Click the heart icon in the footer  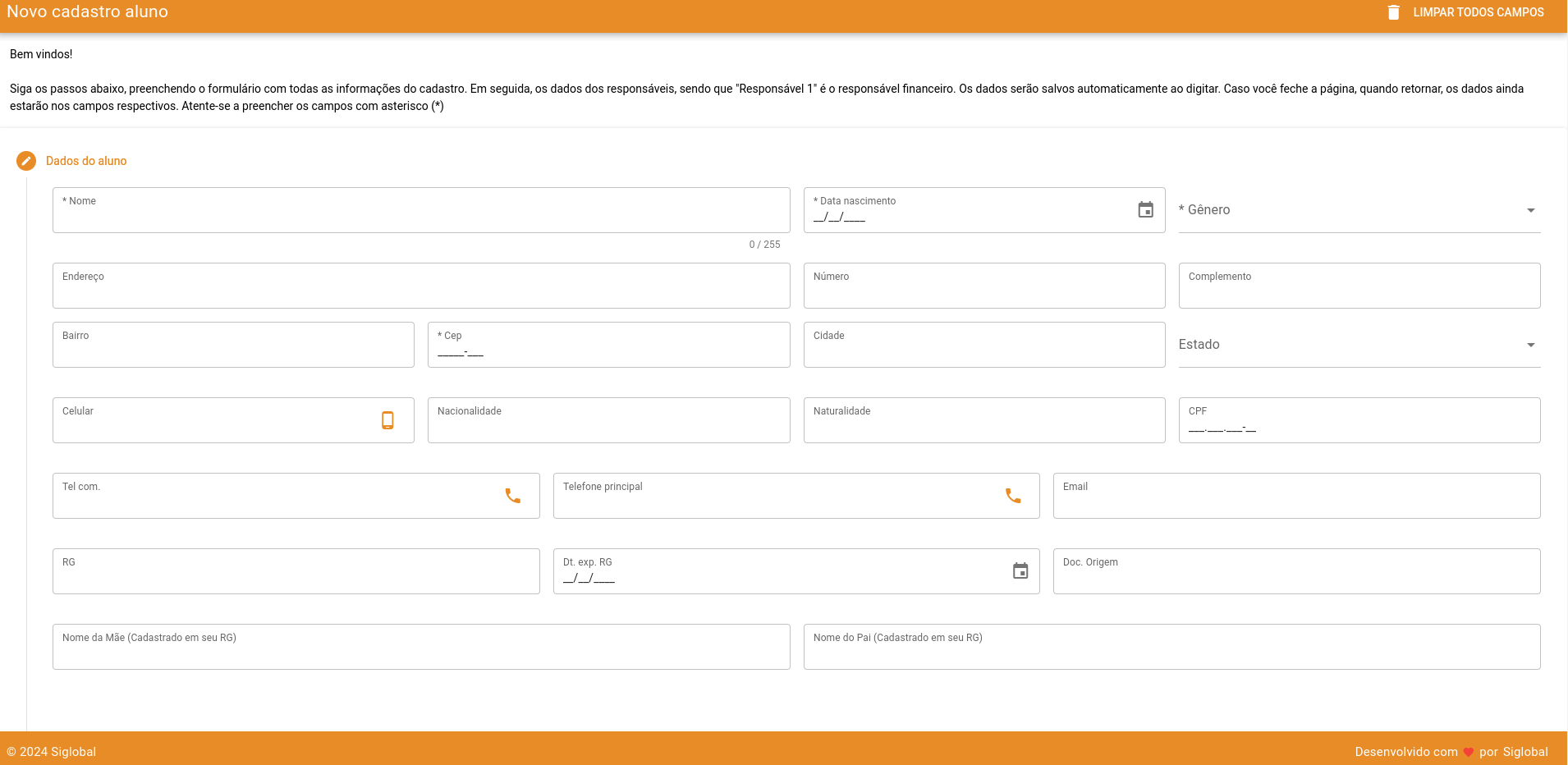coord(1469,752)
